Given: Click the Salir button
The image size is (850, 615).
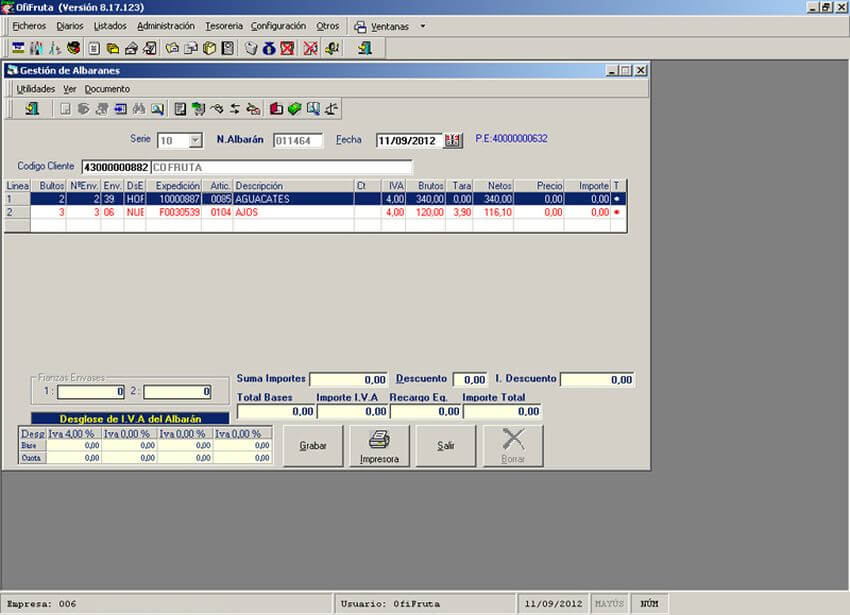Looking at the screenshot, I should [446, 446].
